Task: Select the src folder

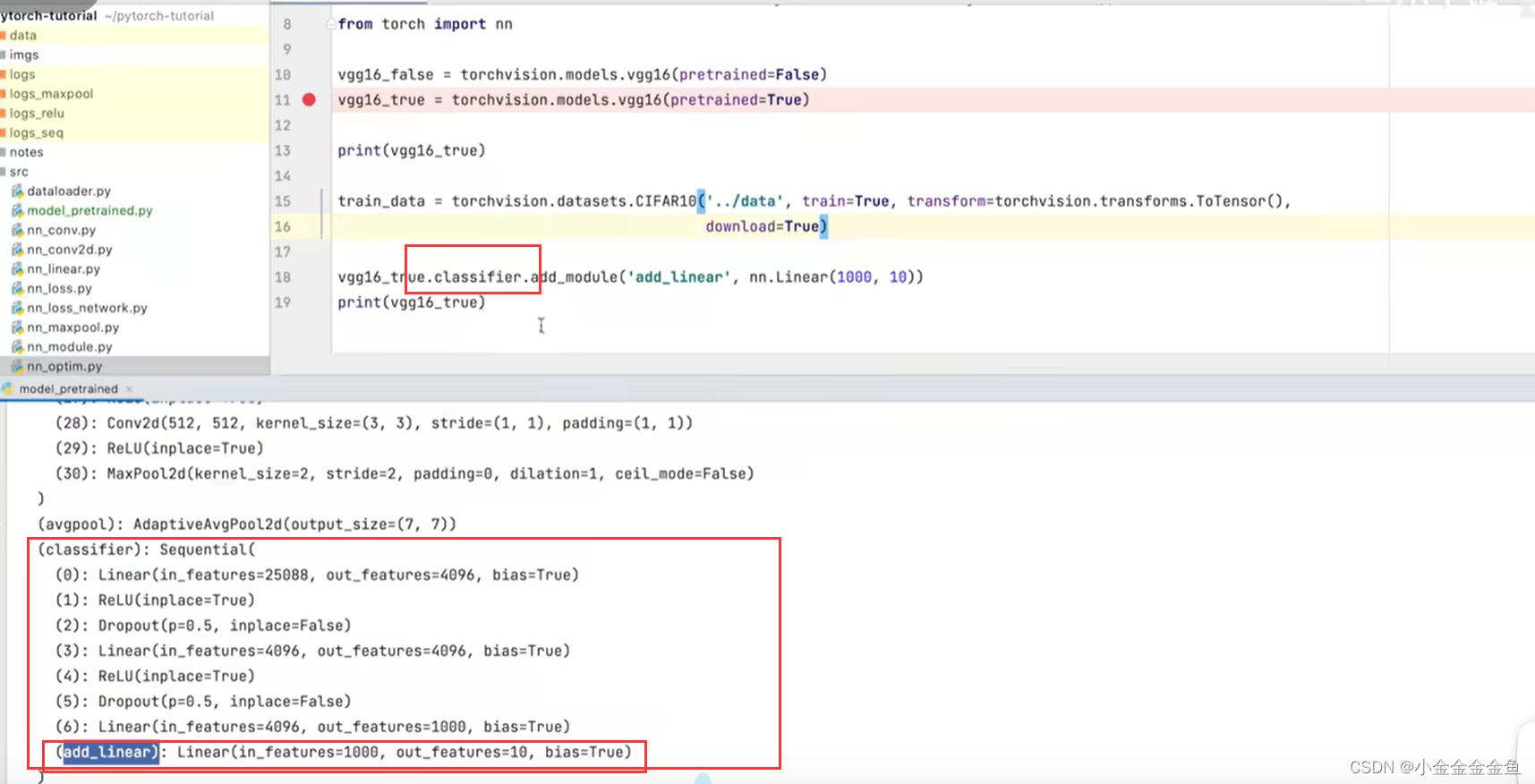Action: tap(19, 171)
